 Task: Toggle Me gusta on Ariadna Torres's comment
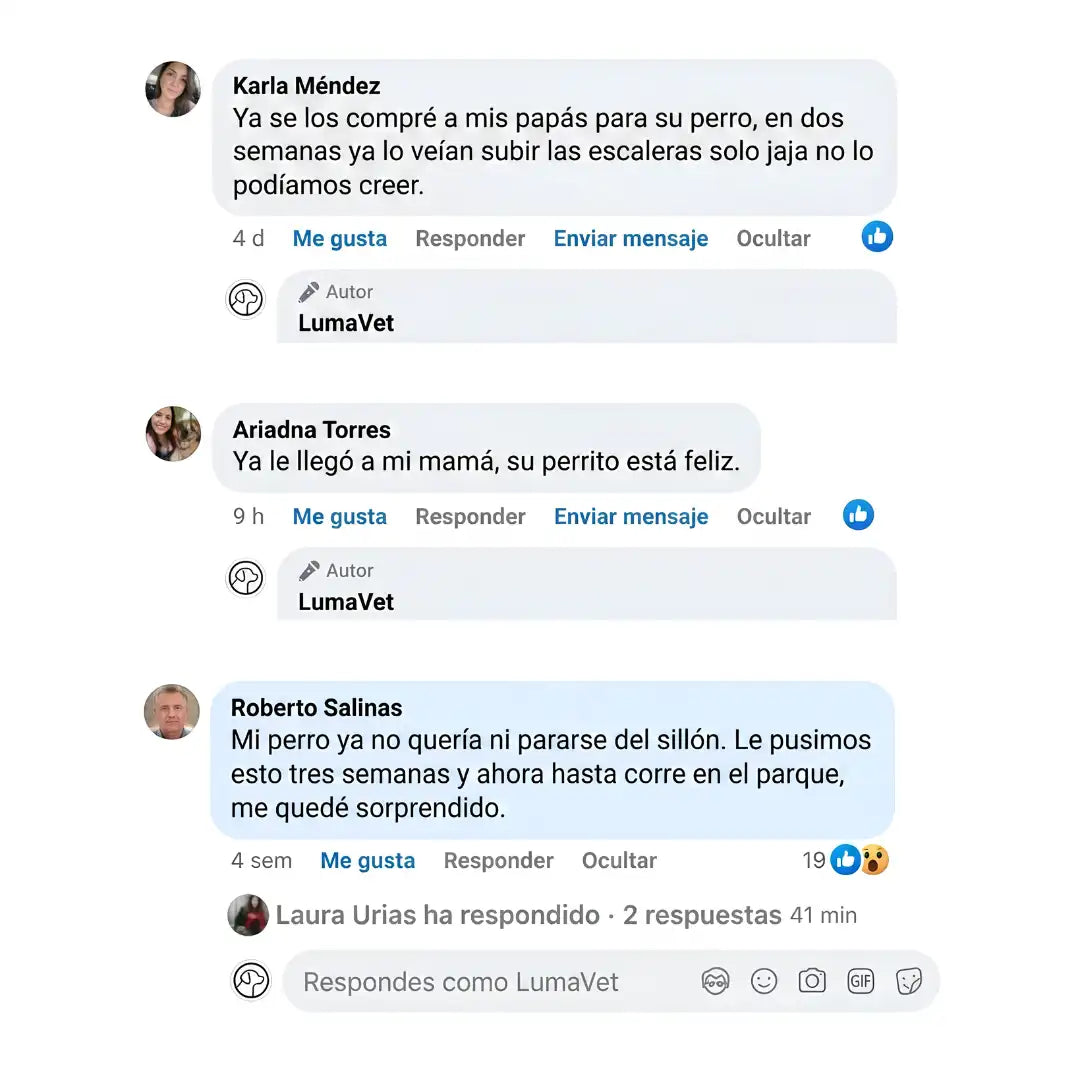340,517
